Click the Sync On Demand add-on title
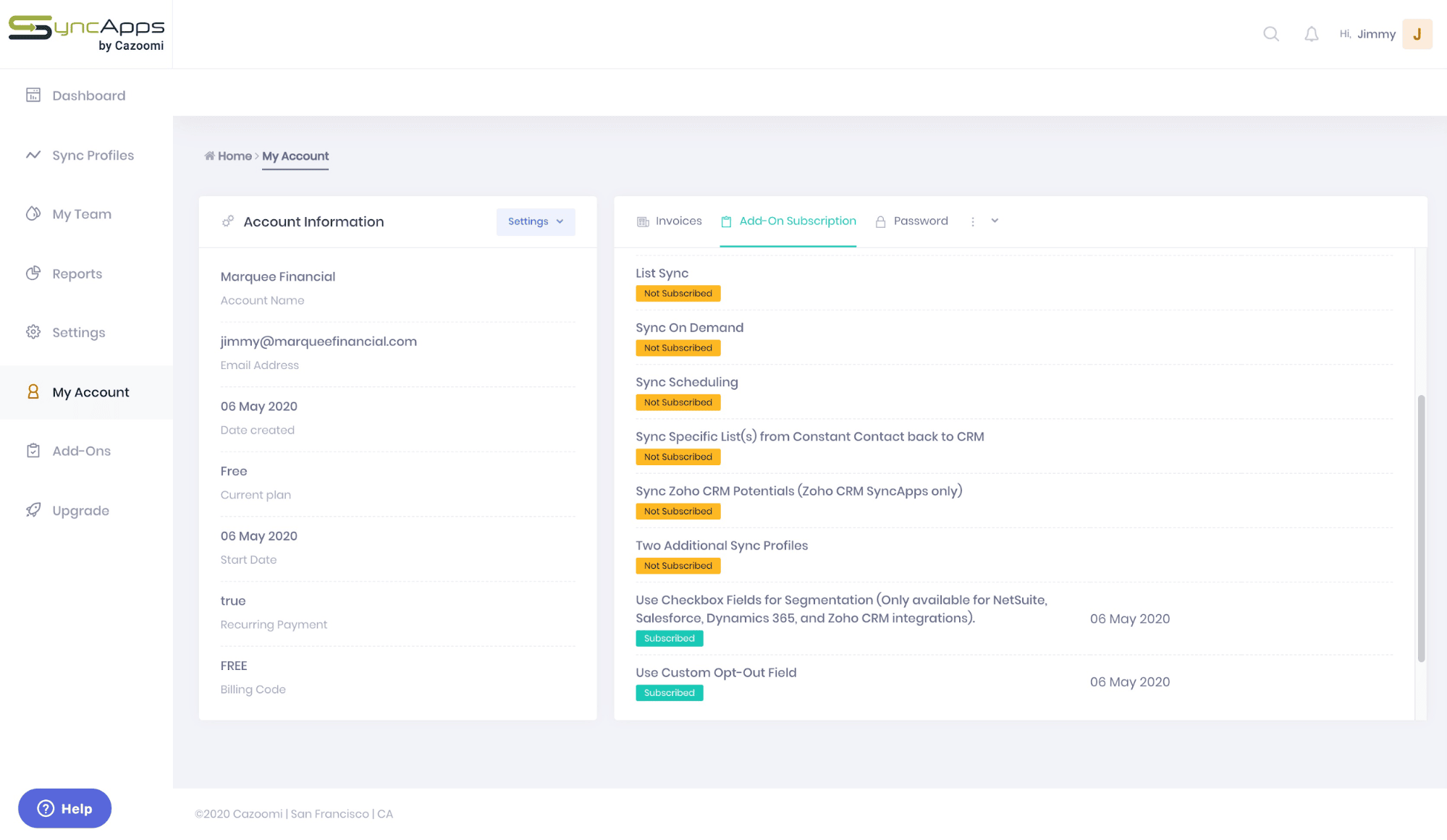Image resolution: width=1447 pixels, height=840 pixels. coord(689,327)
